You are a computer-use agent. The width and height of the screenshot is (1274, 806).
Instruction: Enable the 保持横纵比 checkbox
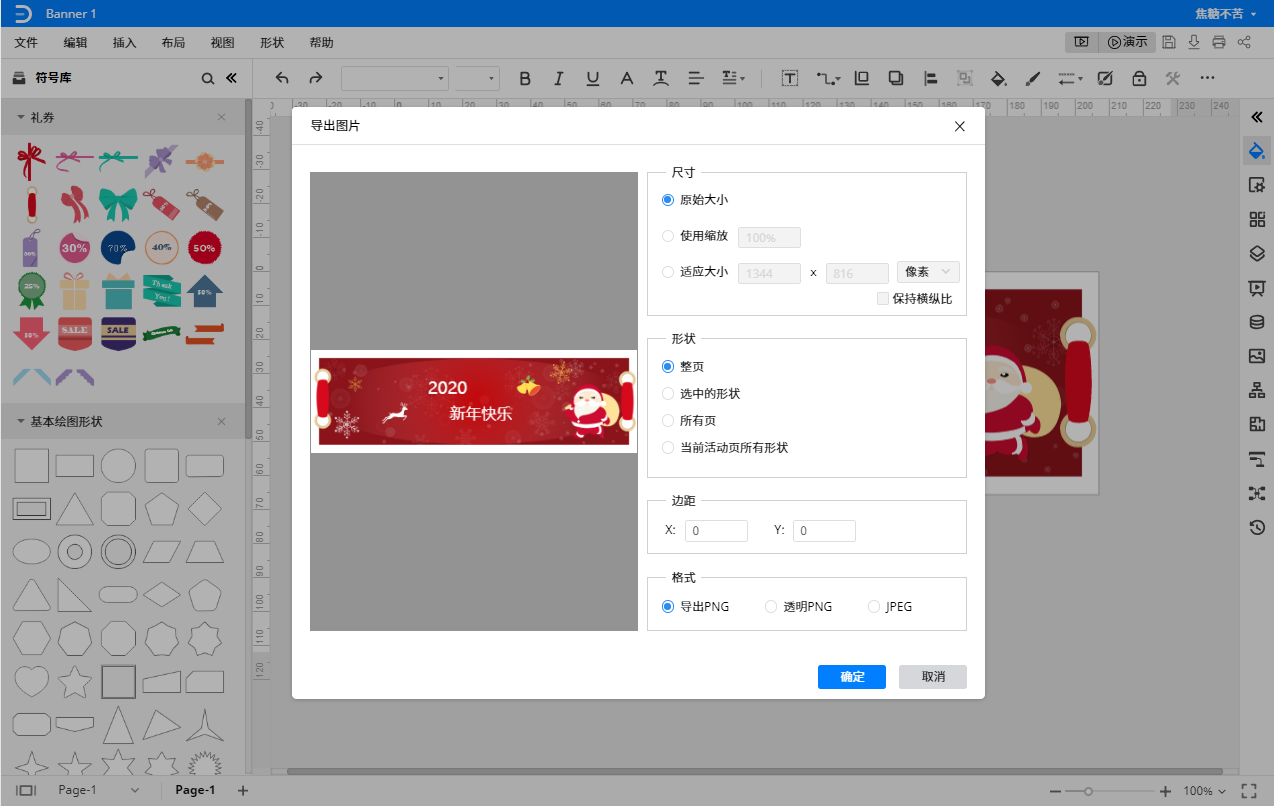pos(883,298)
